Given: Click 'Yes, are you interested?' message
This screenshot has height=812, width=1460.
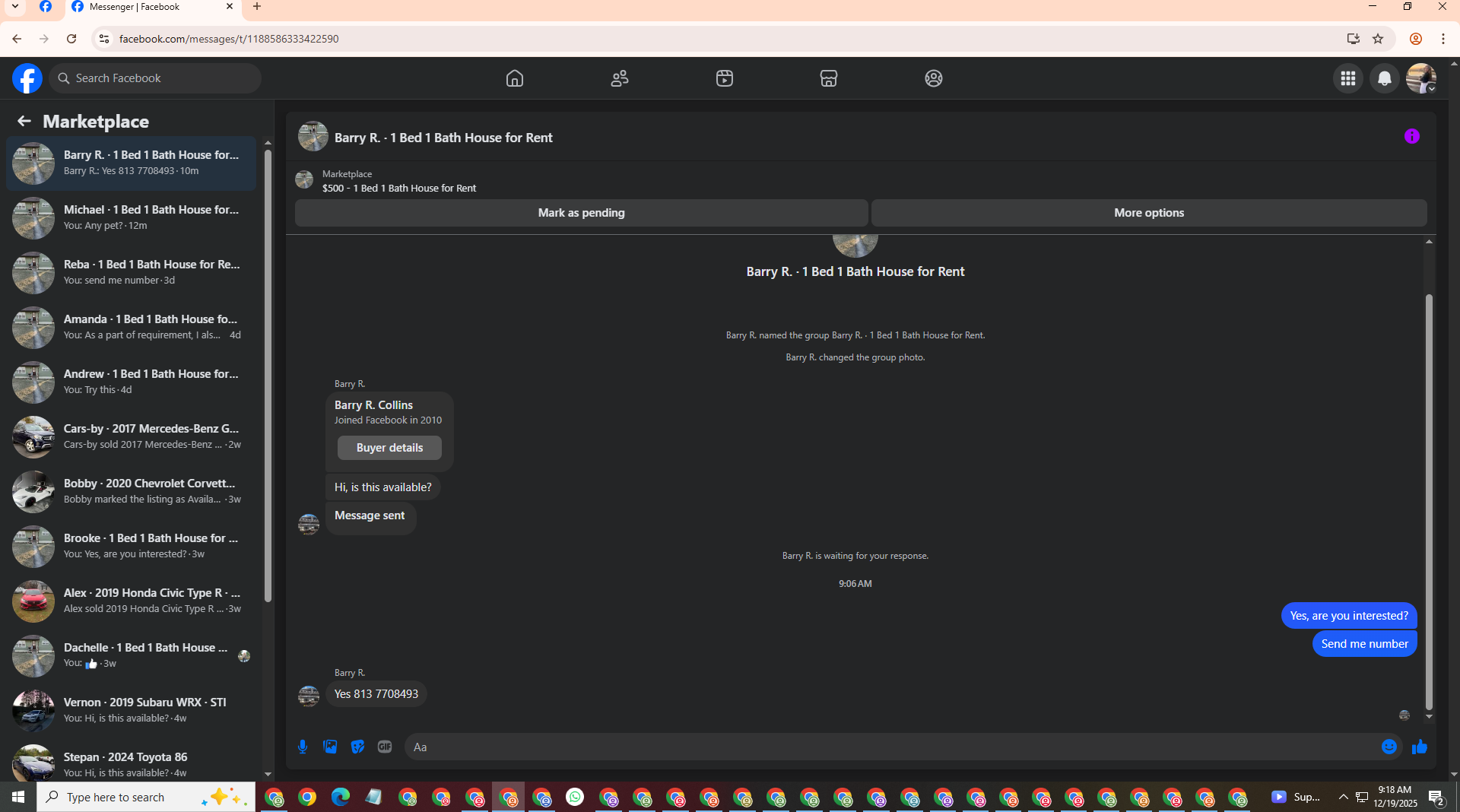Looking at the screenshot, I should pos(1349,616).
